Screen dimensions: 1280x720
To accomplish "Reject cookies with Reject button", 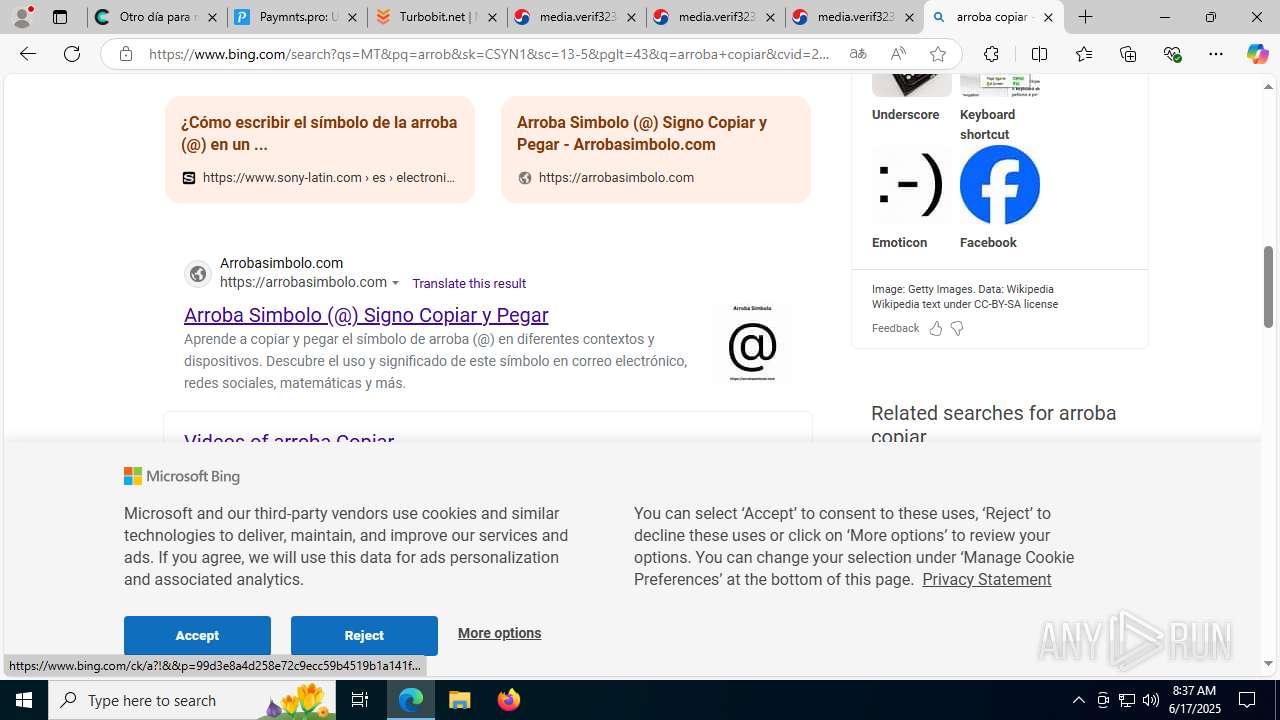I will click(x=364, y=636).
